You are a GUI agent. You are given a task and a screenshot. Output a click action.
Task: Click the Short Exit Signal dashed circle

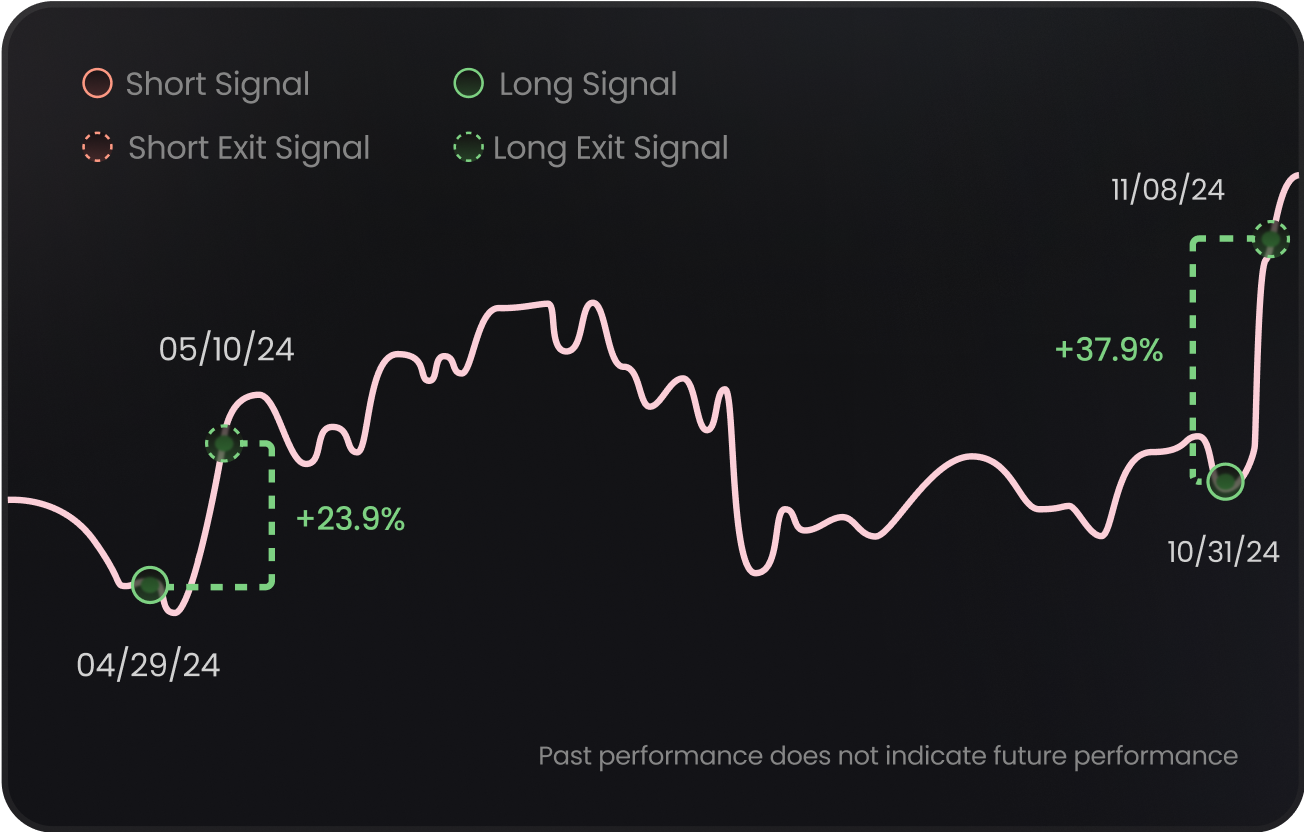point(97,148)
